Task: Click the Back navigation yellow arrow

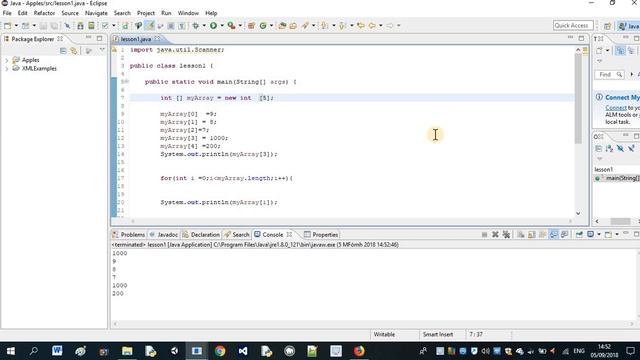Action: click(x=372, y=26)
